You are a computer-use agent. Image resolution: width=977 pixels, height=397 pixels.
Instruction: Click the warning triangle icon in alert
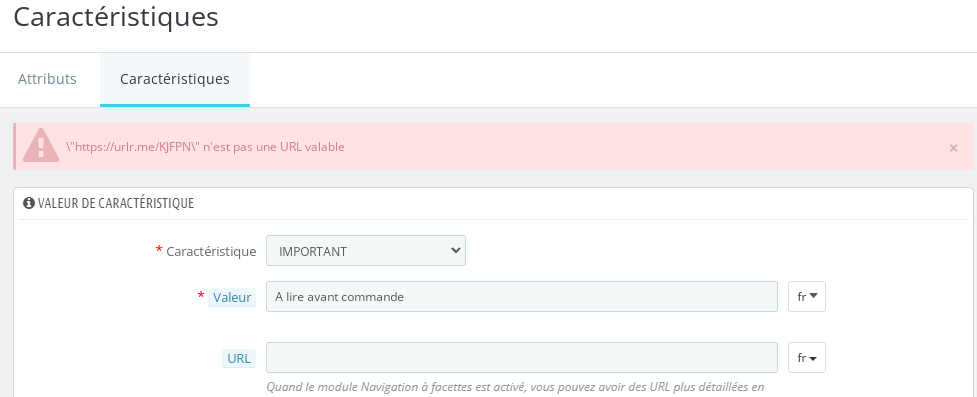pyautogui.click(x=41, y=146)
